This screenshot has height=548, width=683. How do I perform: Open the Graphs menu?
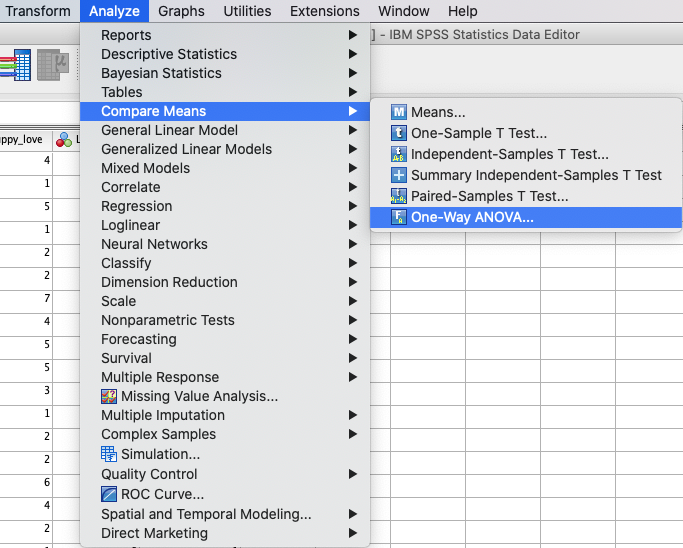[181, 11]
